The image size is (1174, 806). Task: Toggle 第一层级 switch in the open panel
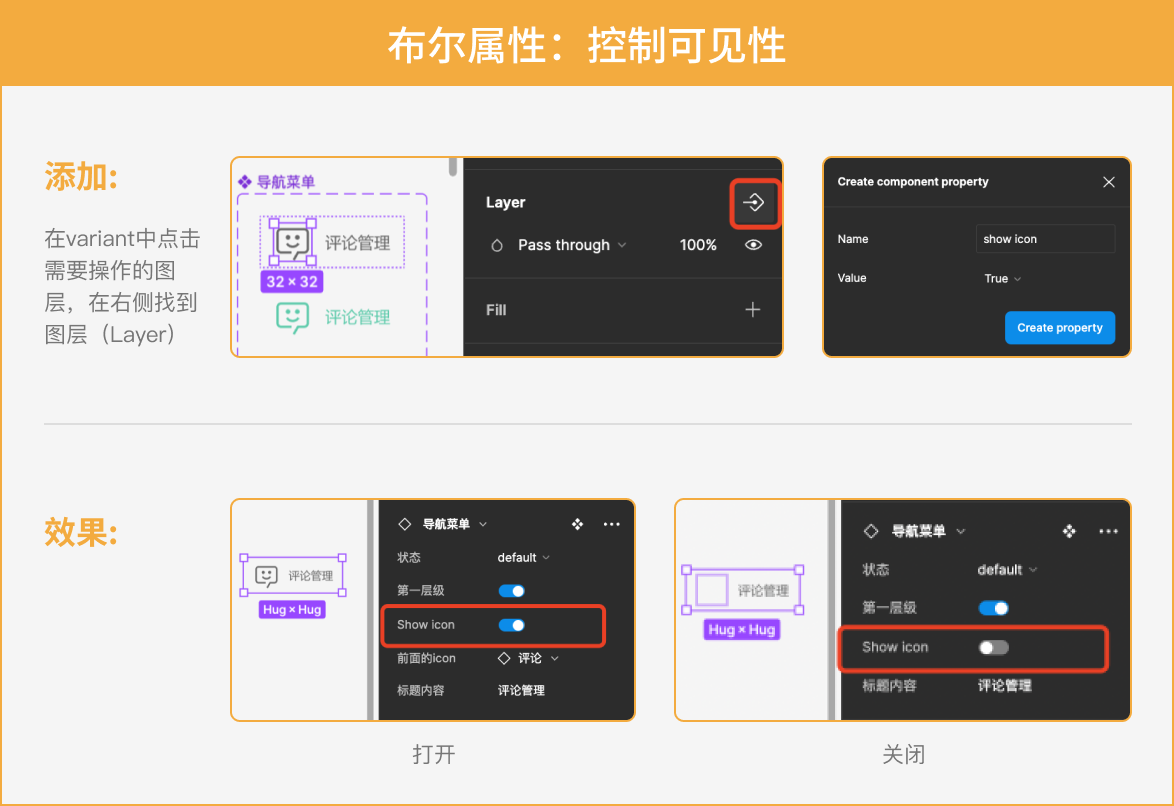[512, 591]
